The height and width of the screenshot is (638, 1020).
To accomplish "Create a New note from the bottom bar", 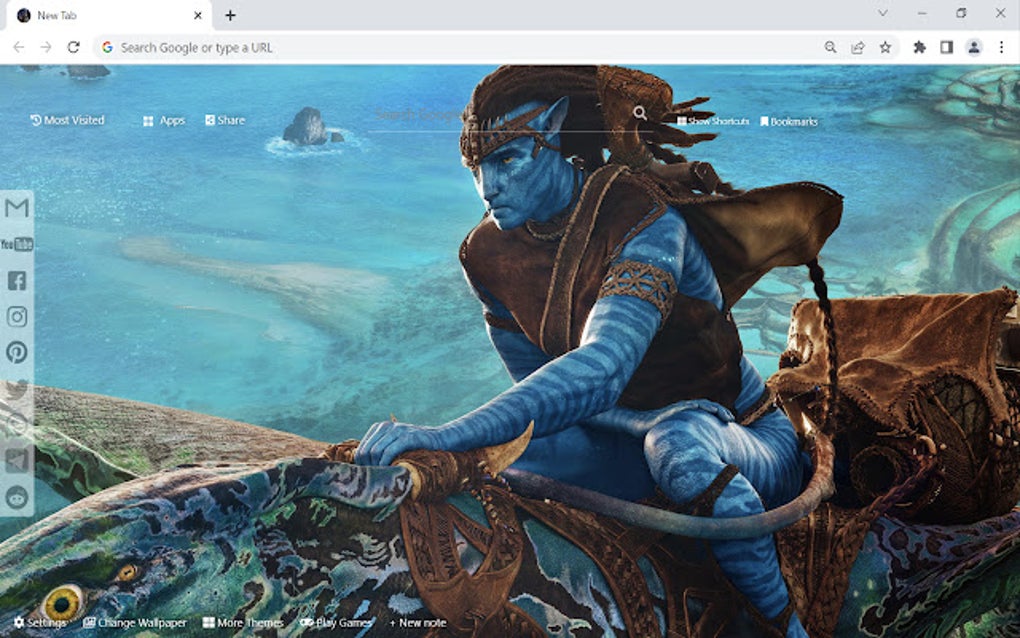I will 418,622.
